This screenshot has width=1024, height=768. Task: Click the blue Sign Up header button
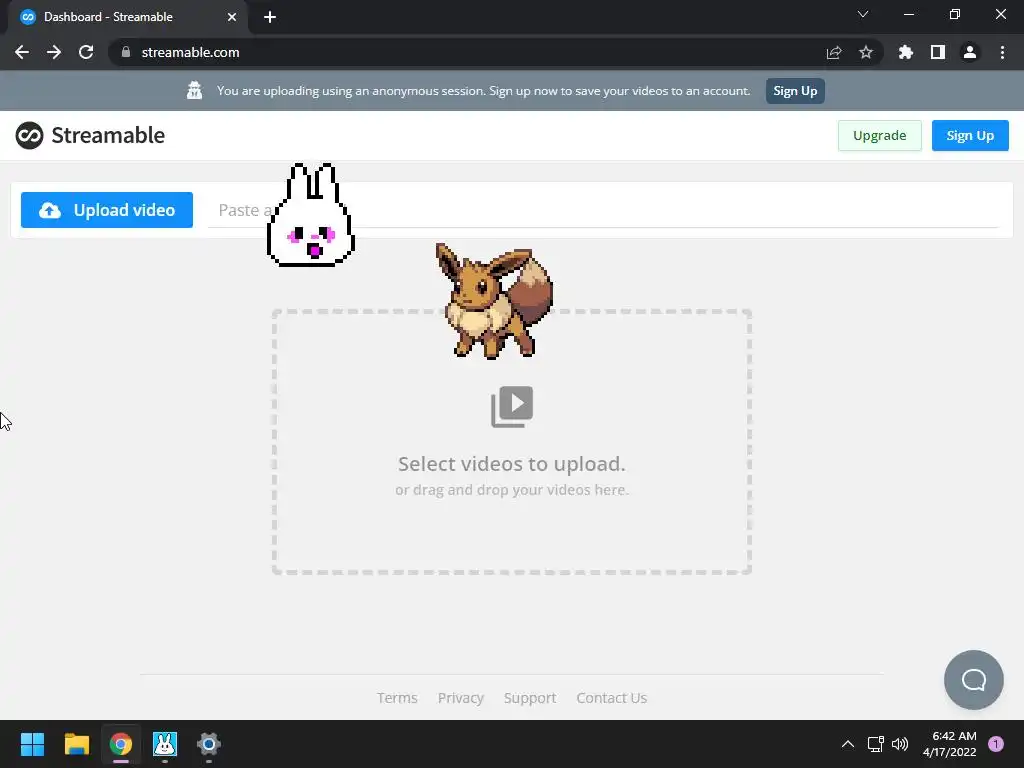click(x=970, y=135)
